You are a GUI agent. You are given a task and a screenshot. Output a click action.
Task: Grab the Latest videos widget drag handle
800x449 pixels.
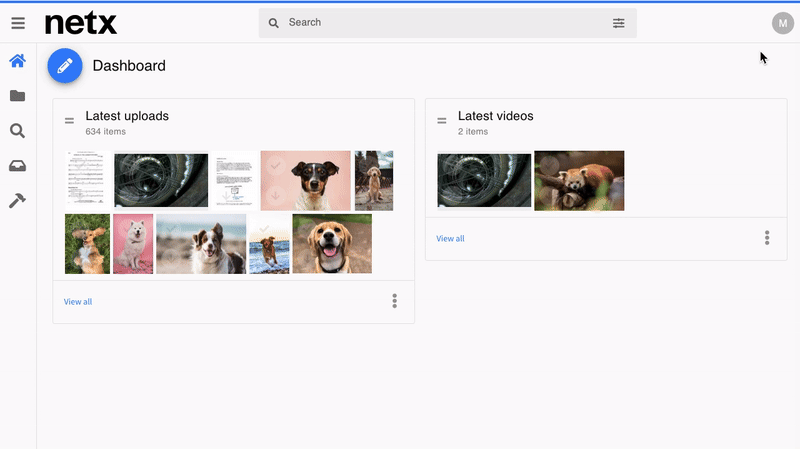pos(442,121)
